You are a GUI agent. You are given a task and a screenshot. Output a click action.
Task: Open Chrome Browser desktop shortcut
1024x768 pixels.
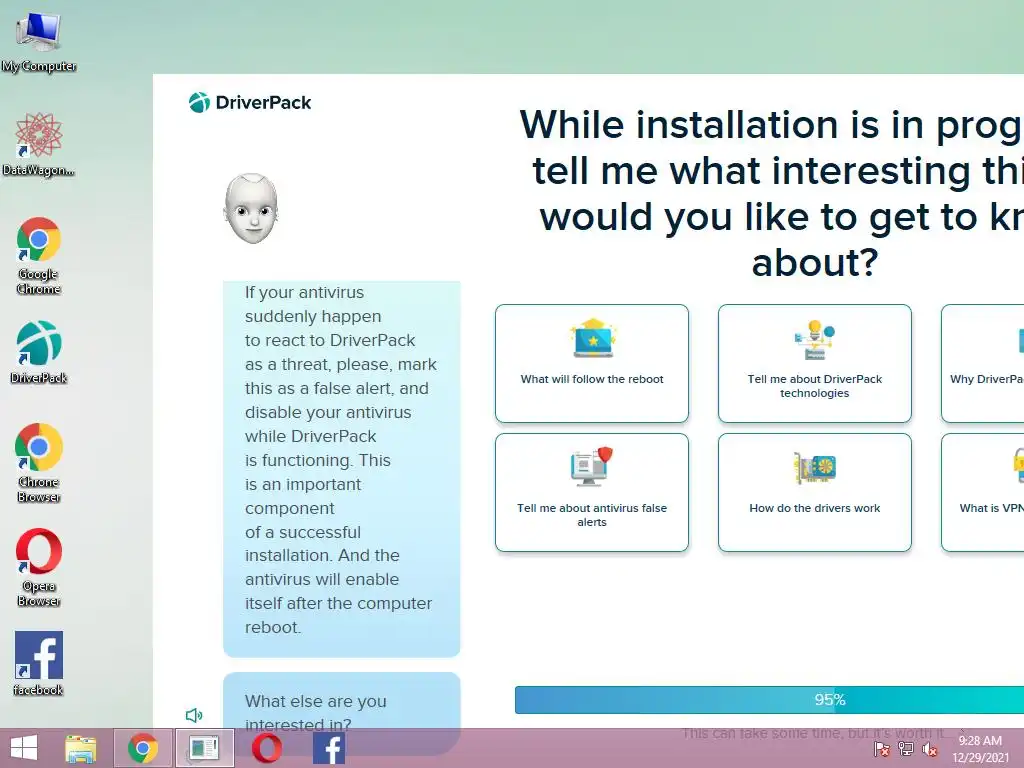(x=39, y=462)
